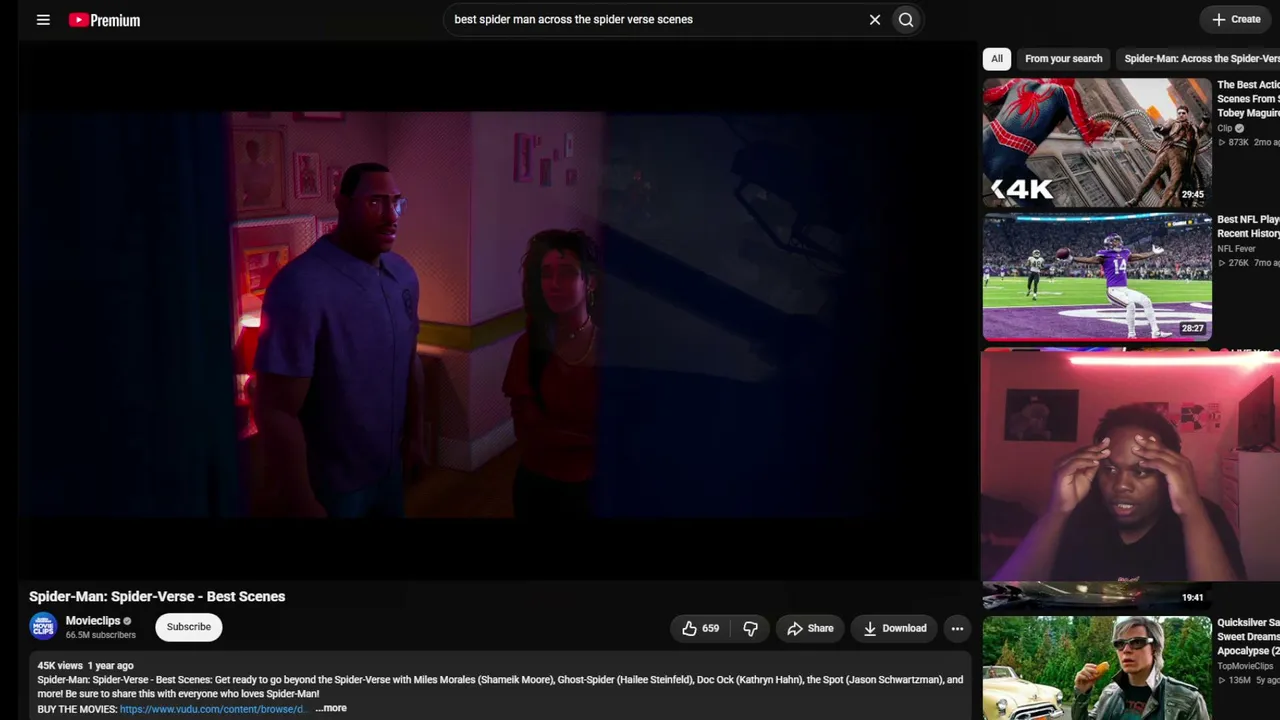The height and width of the screenshot is (720, 1280).
Task: Open 'Best NFL Plays' video title
Action: pyautogui.click(x=1248, y=226)
